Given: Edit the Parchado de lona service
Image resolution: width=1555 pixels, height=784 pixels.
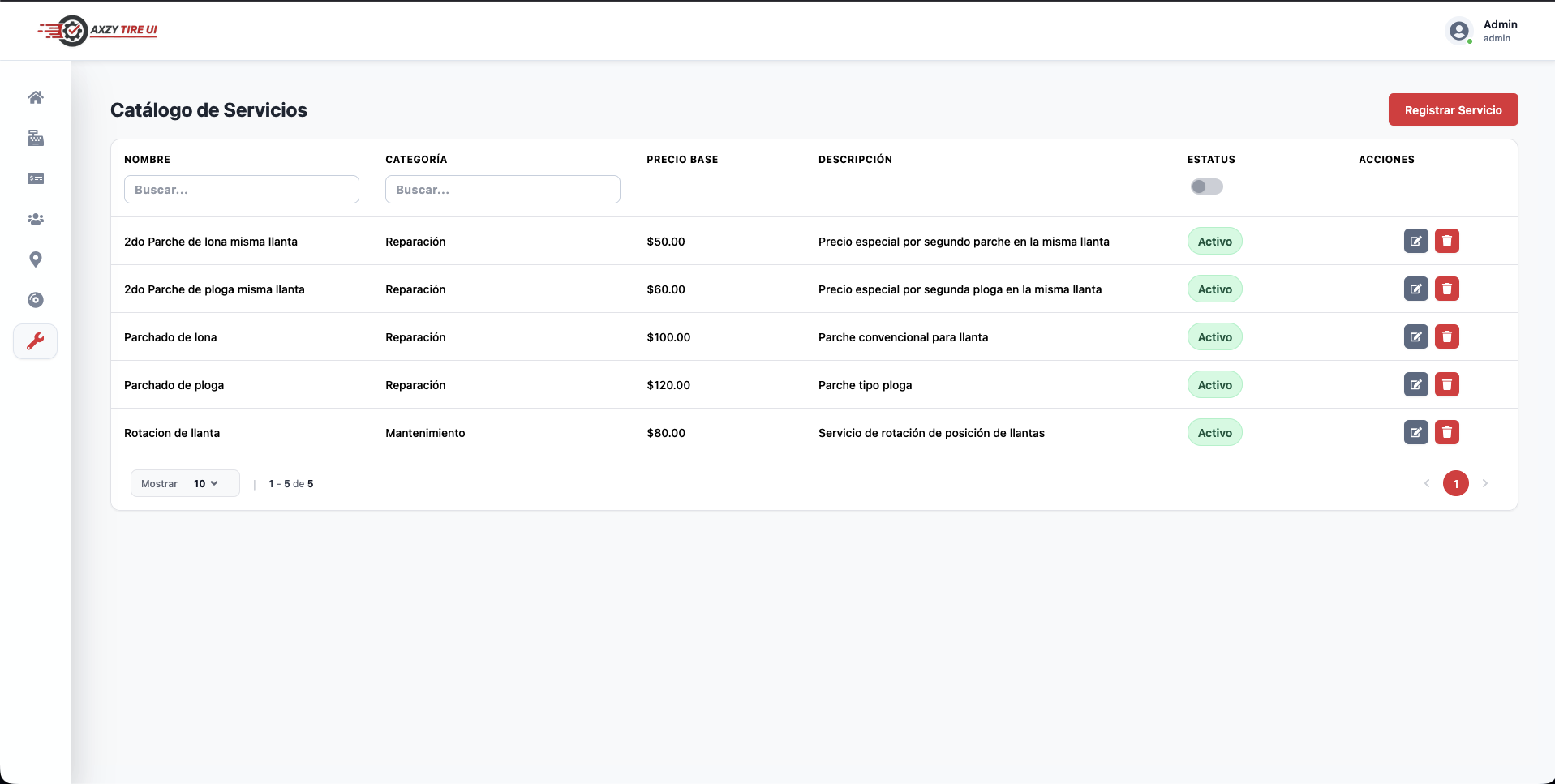Looking at the screenshot, I should (x=1415, y=336).
